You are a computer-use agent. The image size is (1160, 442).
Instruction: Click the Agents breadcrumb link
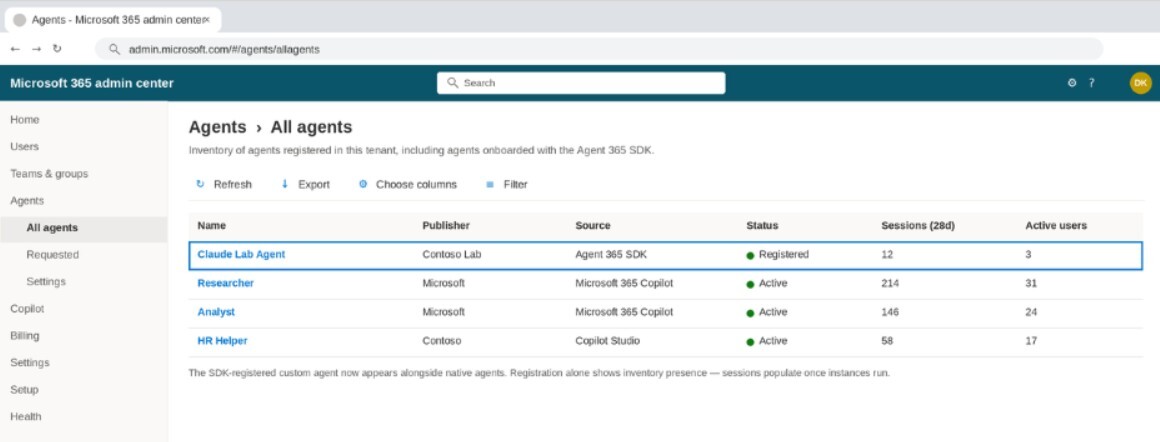tap(218, 127)
